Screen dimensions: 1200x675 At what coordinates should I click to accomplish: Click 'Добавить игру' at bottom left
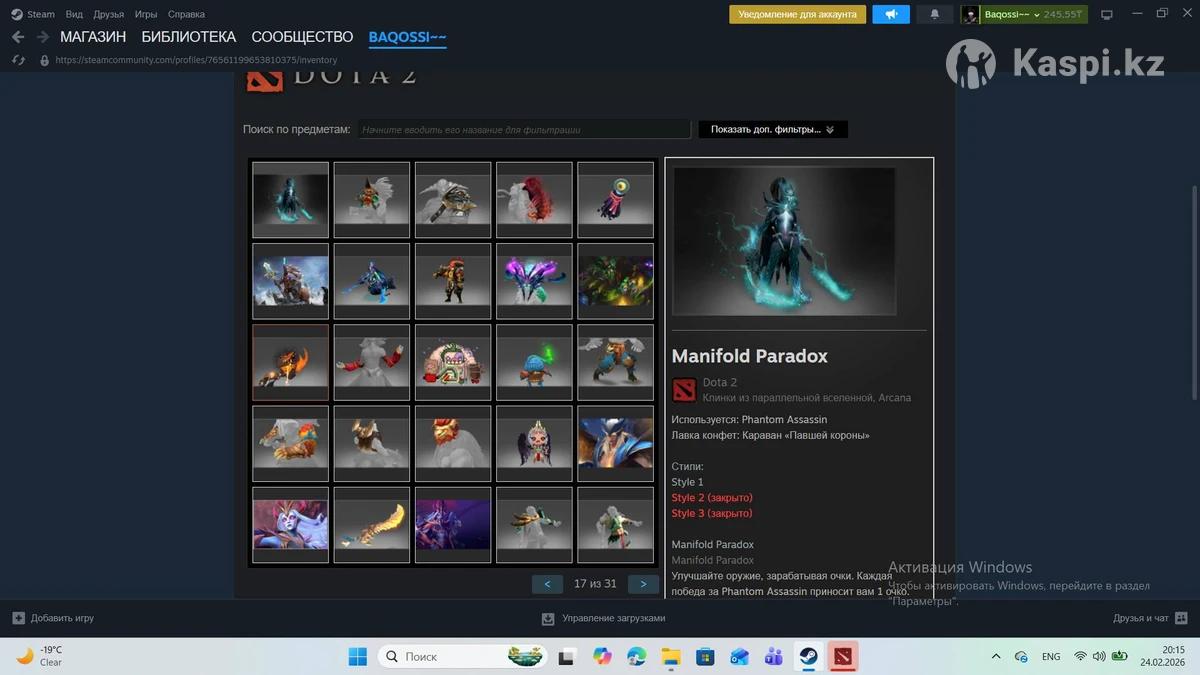click(53, 618)
